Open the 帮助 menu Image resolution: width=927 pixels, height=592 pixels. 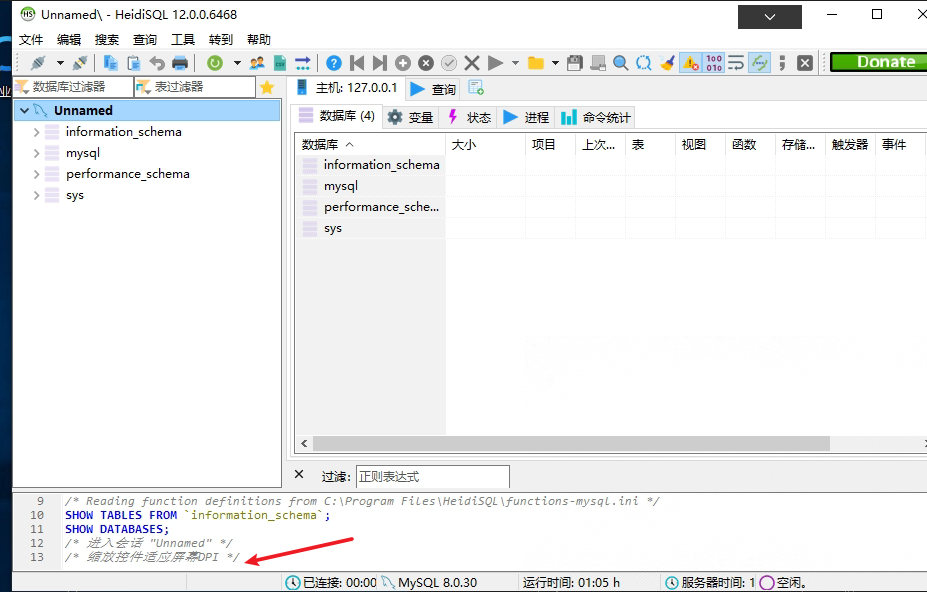click(x=259, y=40)
